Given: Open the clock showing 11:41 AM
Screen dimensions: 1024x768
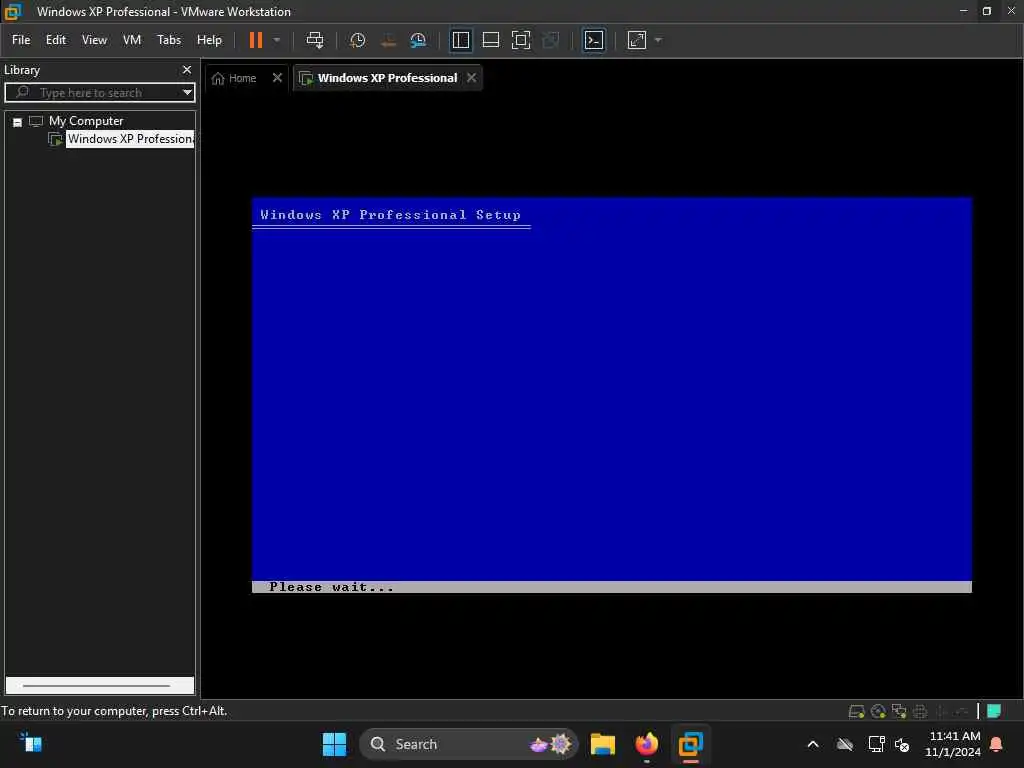Looking at the screenshot, I should (x=953, y=744).
